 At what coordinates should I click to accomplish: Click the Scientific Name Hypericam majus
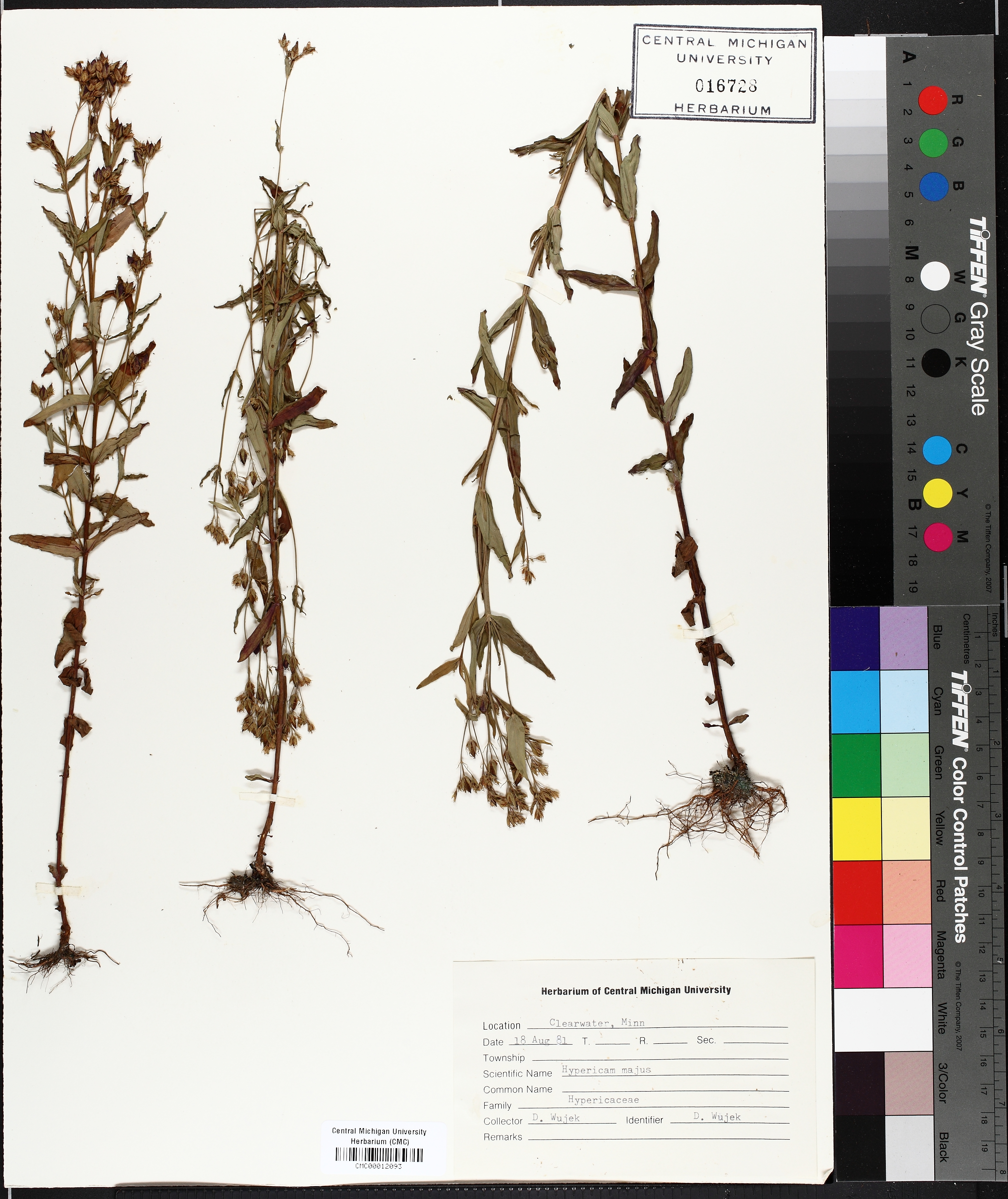click(606, 1069)
